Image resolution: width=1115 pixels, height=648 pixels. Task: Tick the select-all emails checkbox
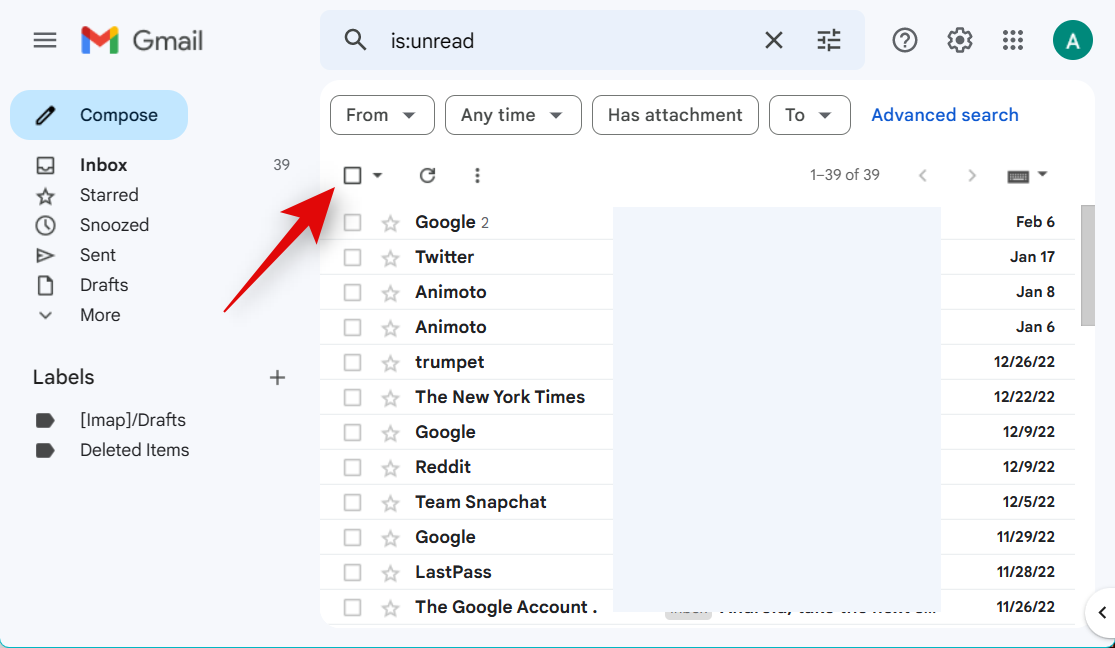pos(352,176)
